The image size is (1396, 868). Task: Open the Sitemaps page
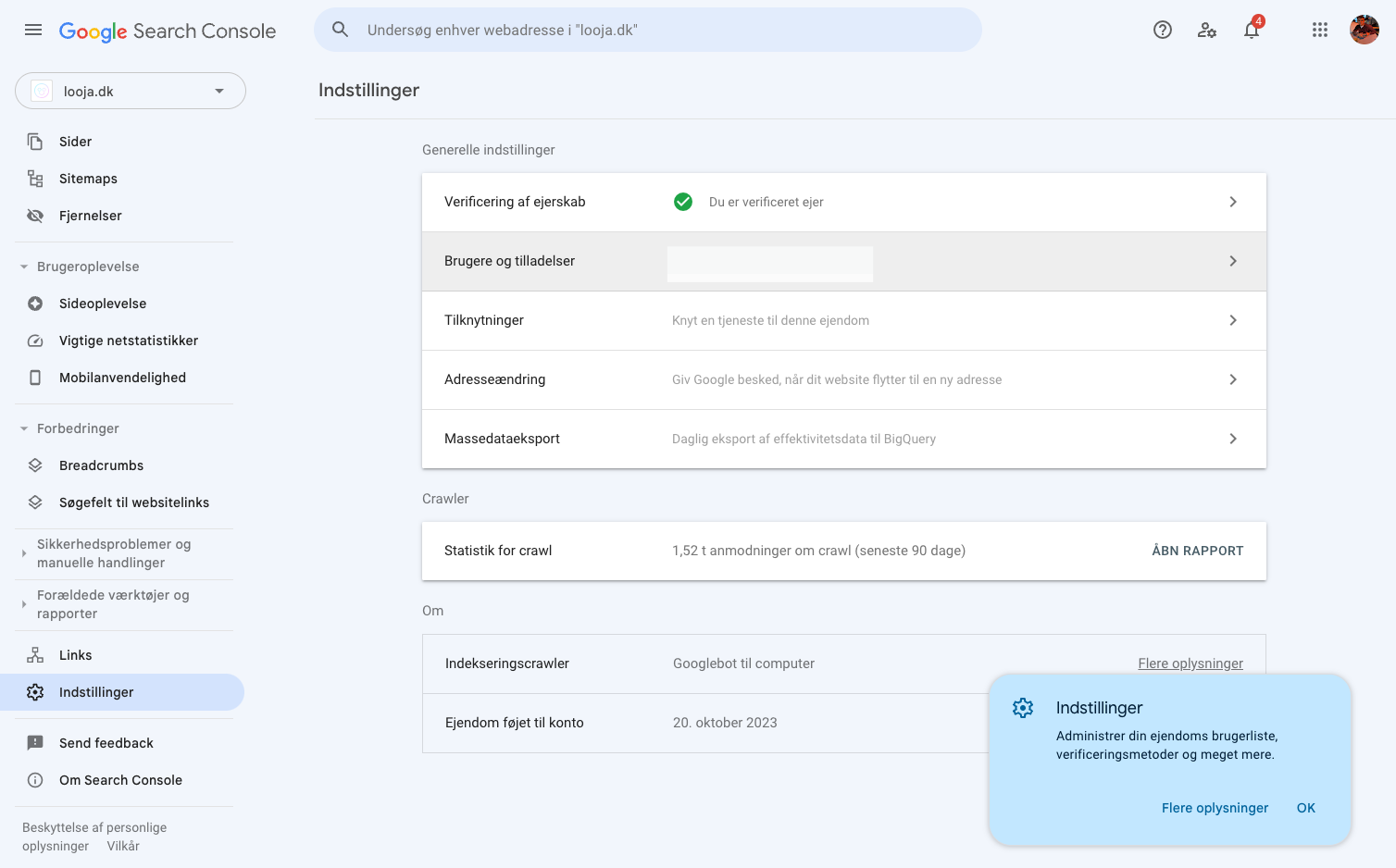(x=88, y=179)
